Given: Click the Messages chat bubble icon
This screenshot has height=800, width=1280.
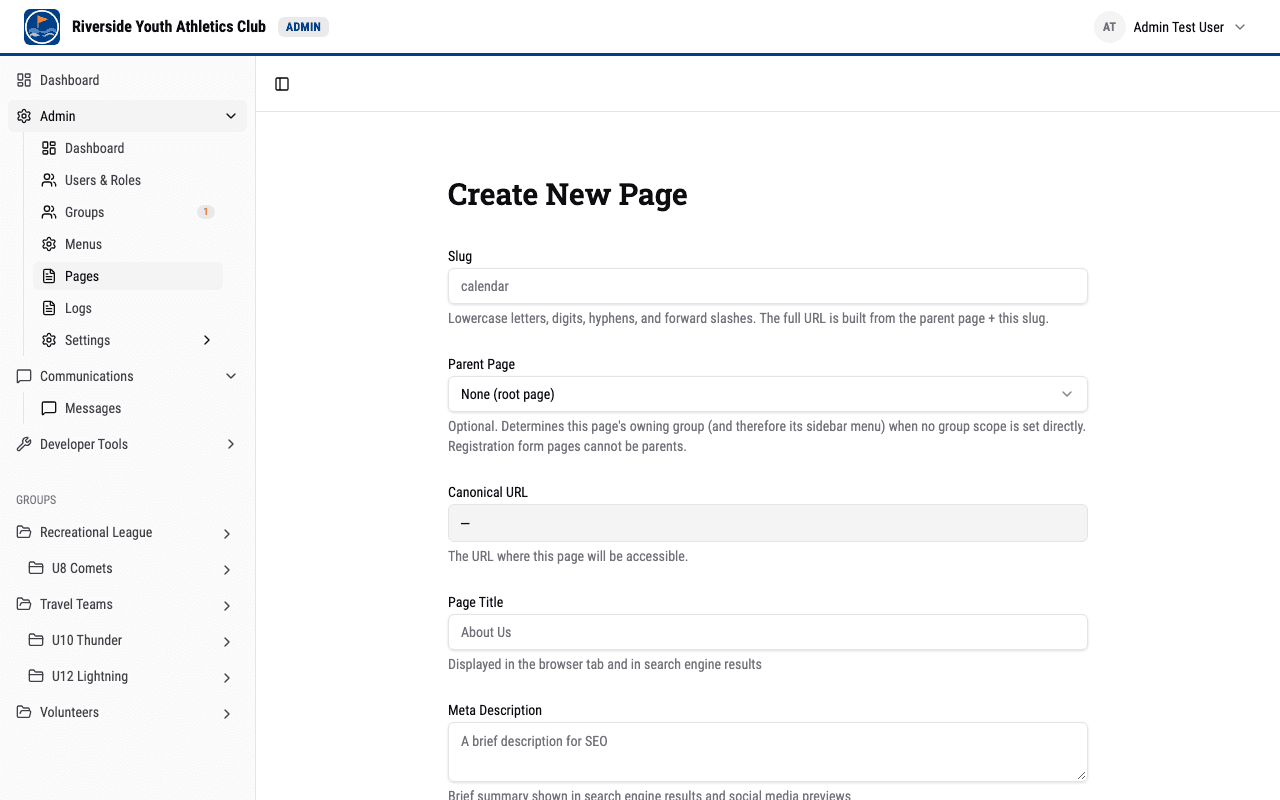Looking at the screenshot, I should [x=49, y=408].
